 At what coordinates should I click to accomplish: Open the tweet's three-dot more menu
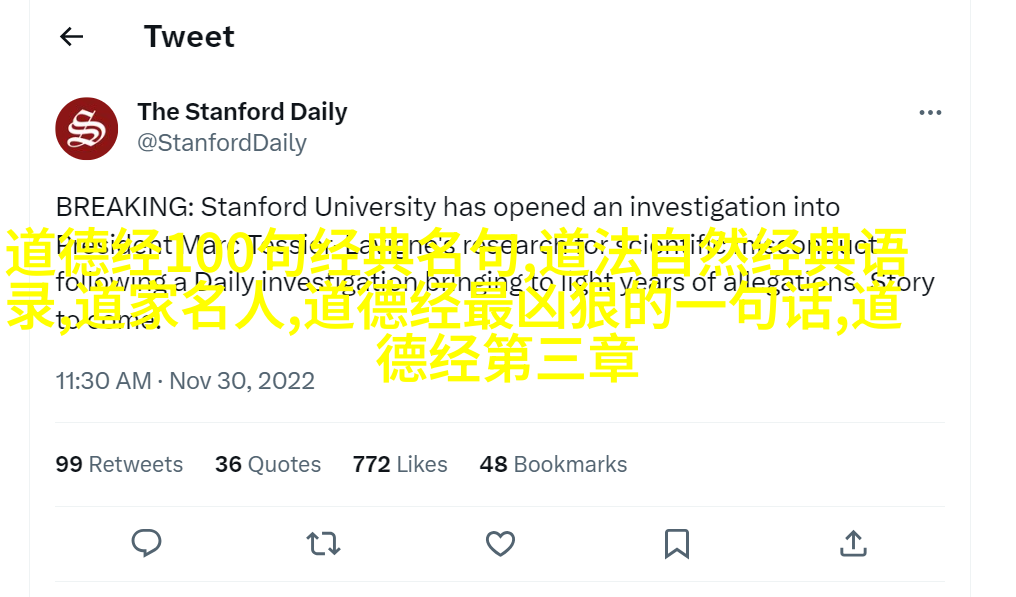point(930,113)
